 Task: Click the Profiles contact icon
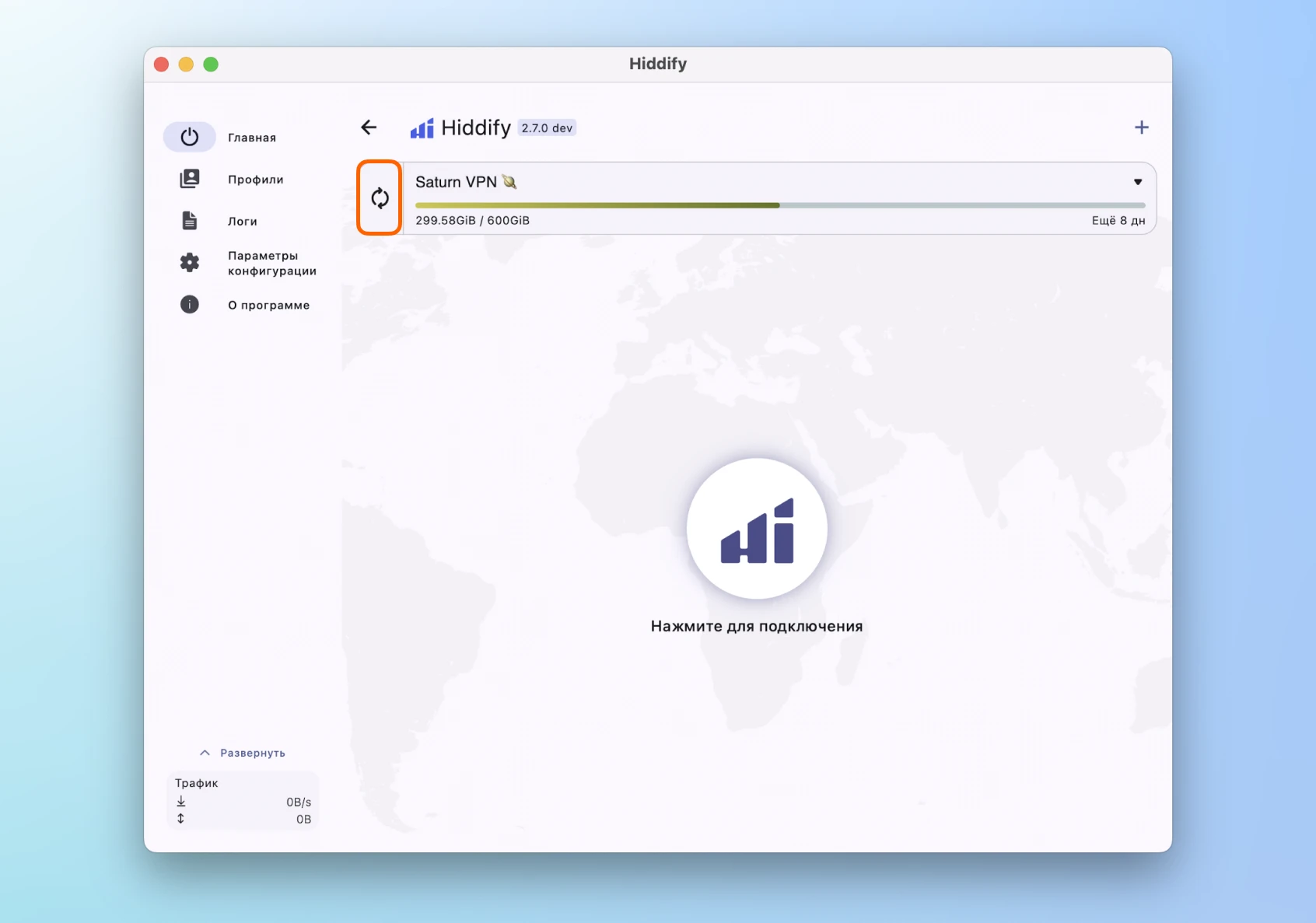[189, 179]
